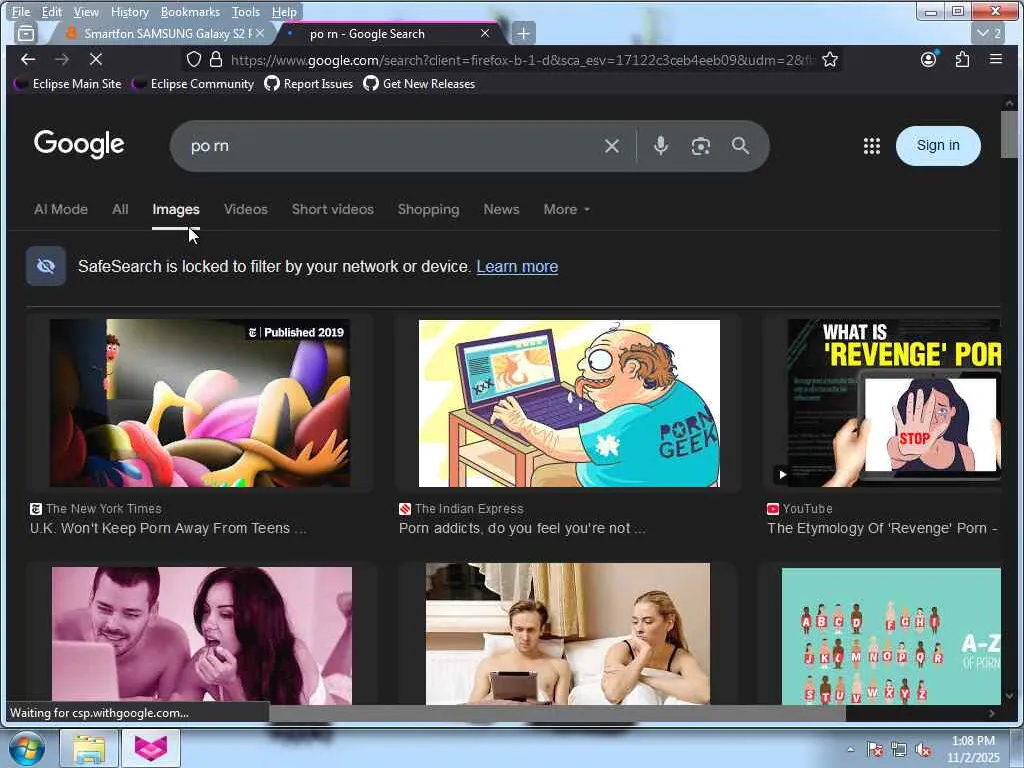
Task: Expand the list all tabs dropdown
Action: coord(989,33)
